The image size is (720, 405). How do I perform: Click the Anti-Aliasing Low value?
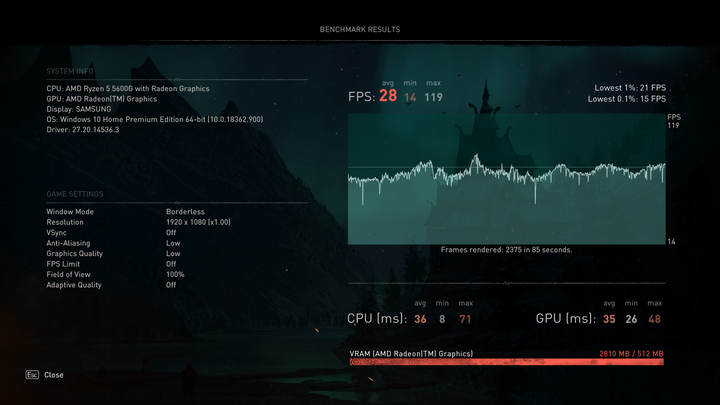point(173,243)
